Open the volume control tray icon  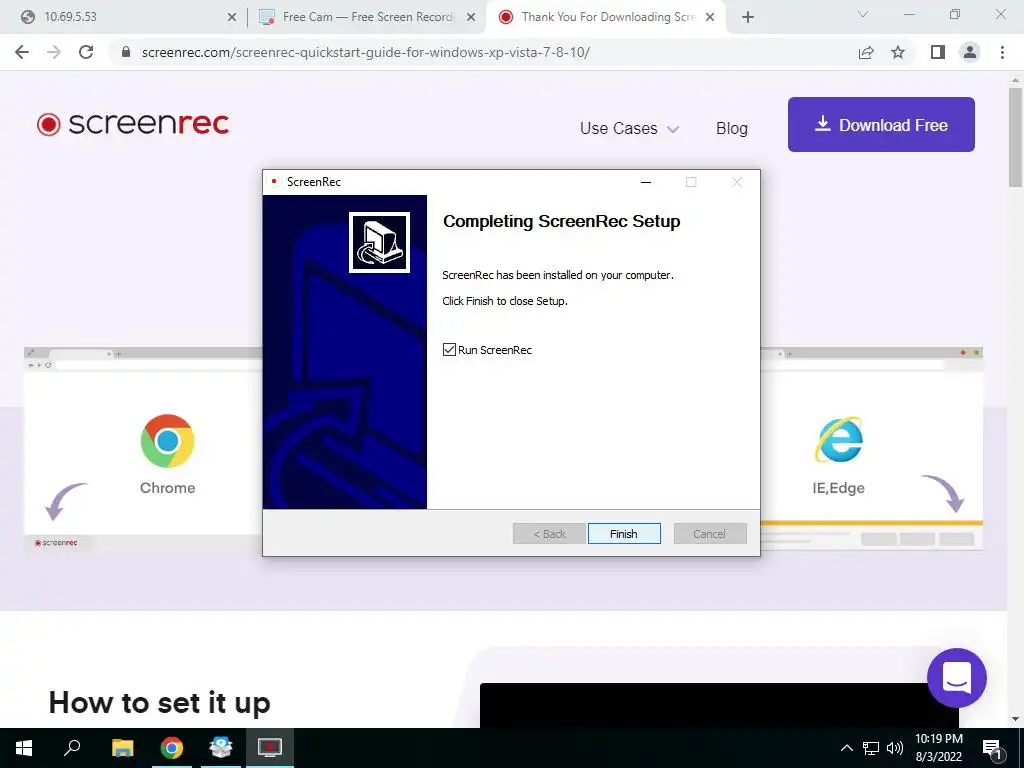point(895,748)
